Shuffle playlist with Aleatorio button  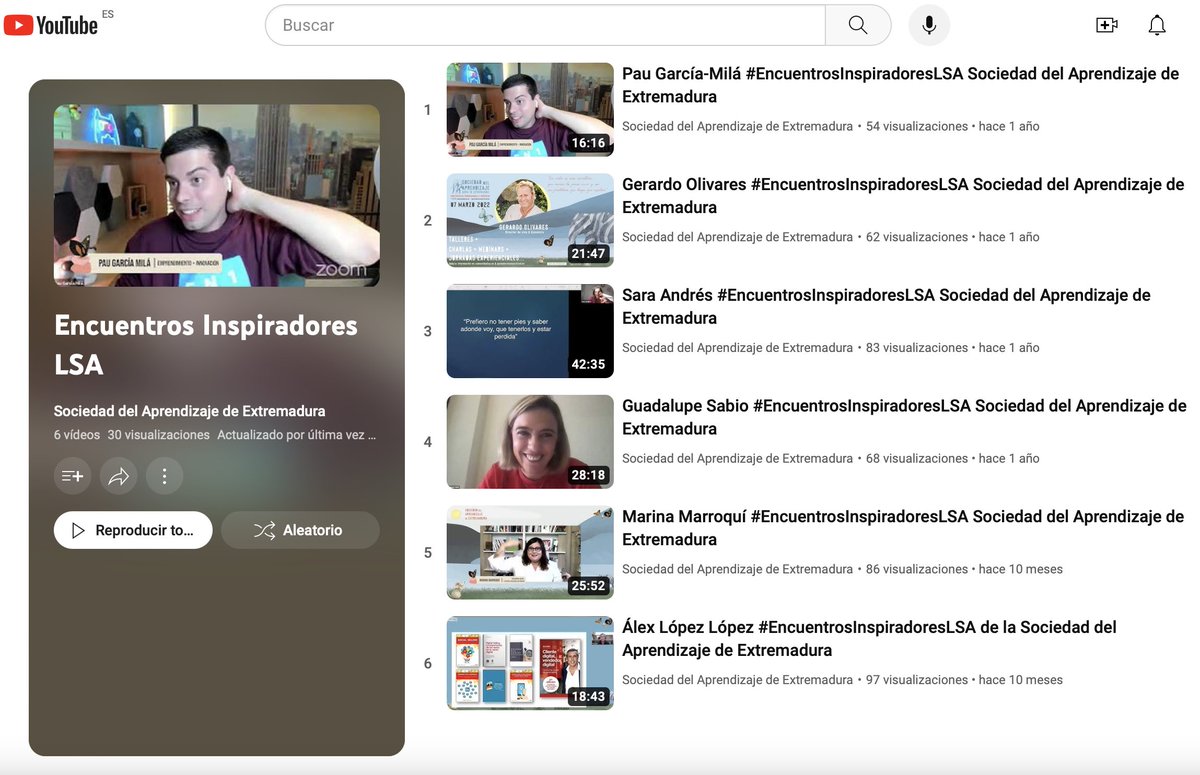point(300,530)
